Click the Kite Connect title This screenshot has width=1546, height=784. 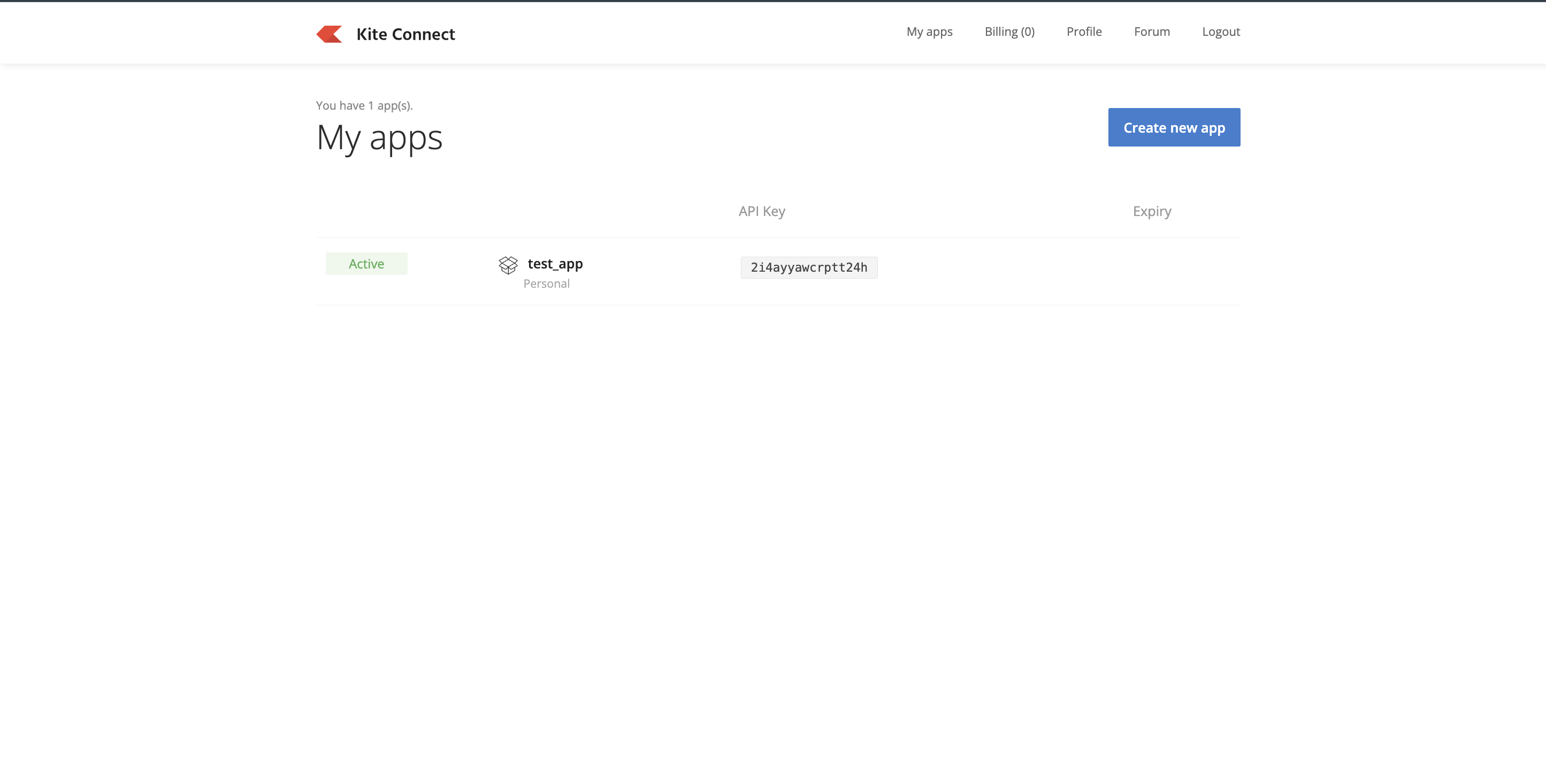point(405,34)
